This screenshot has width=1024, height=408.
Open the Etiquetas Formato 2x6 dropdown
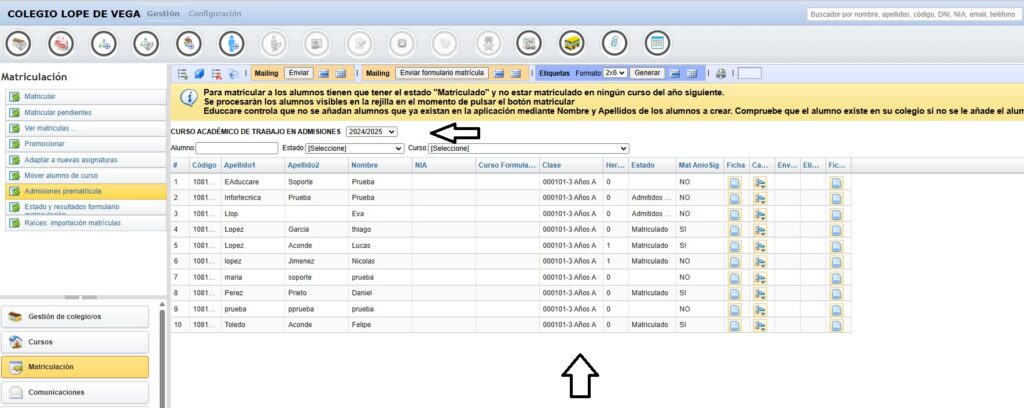pos(615,73)
